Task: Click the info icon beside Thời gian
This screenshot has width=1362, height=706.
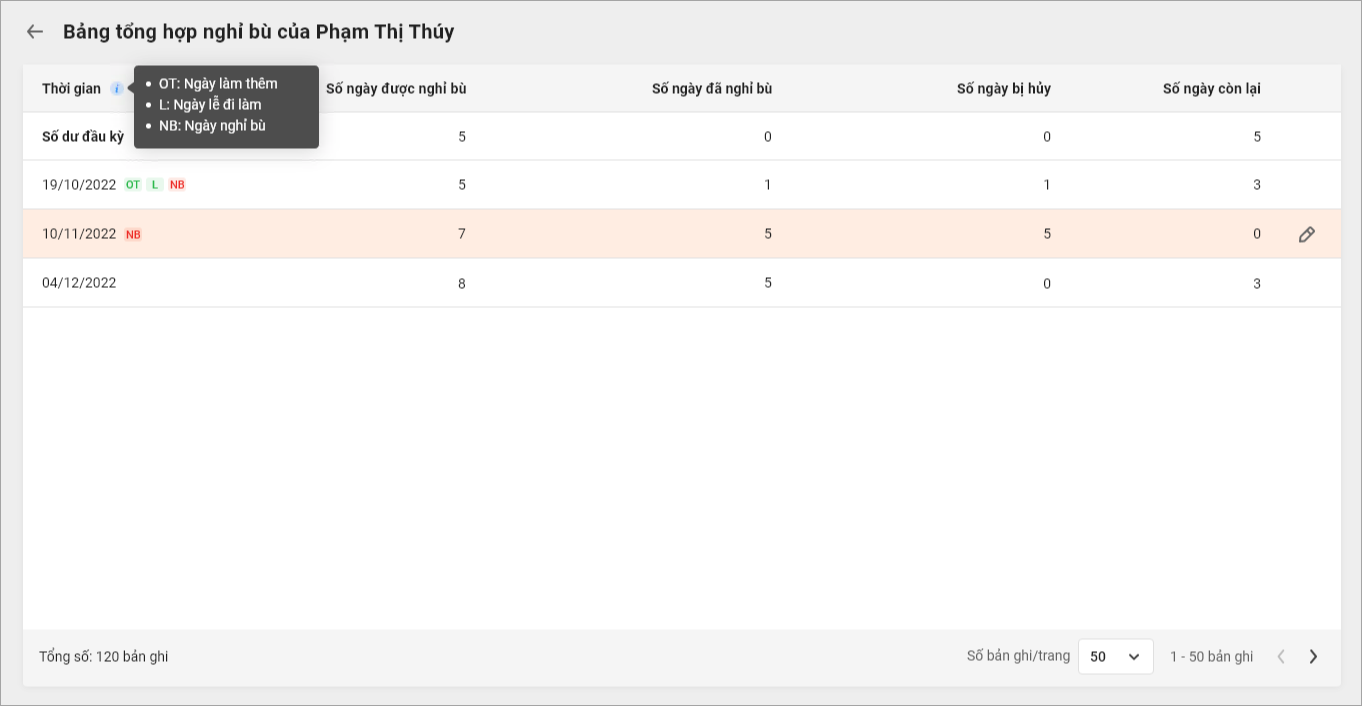Action: coord(117,89)
